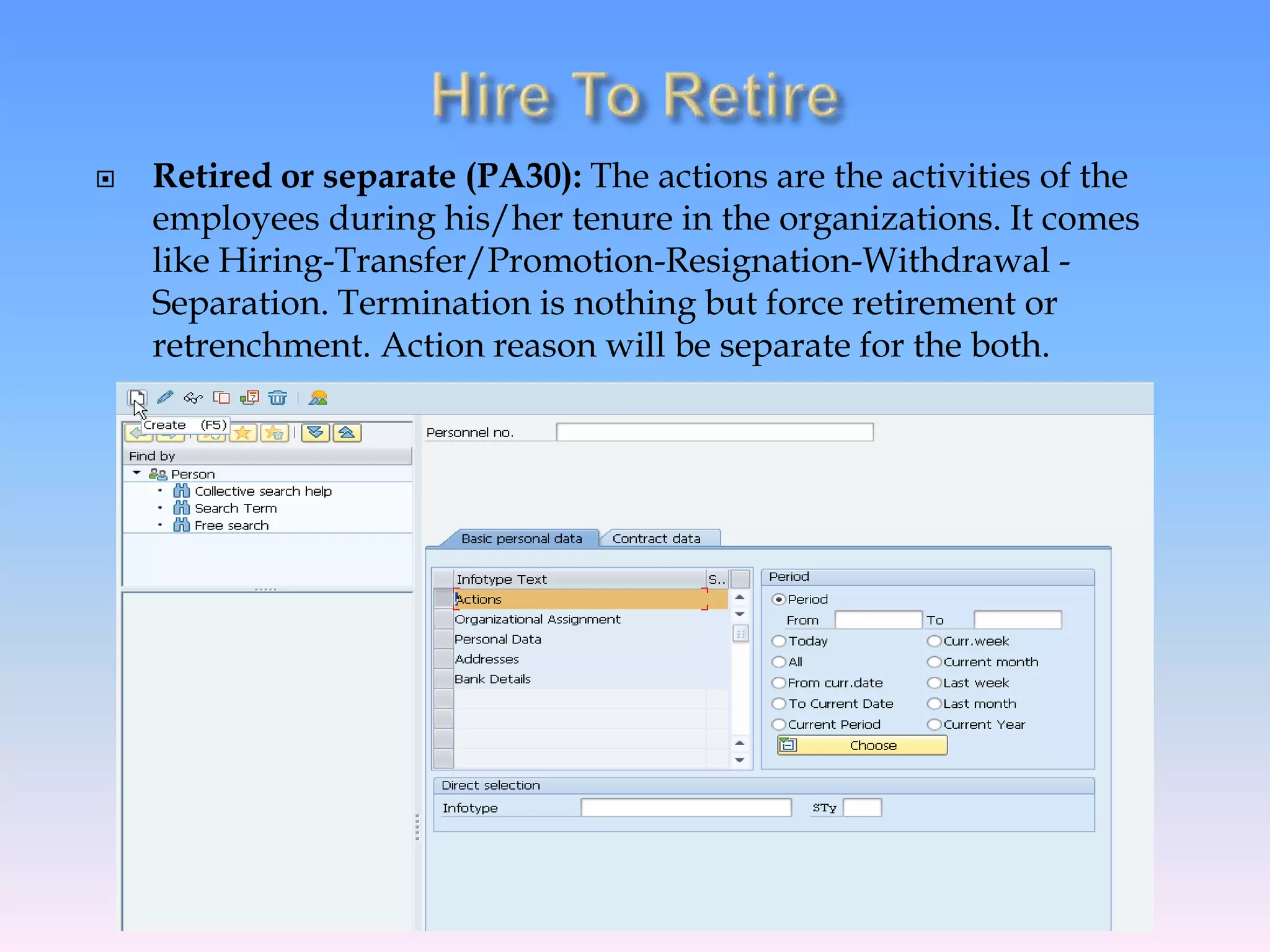Select the Current Year radio button
1270x952 pixels.
(x=935, y=725)
